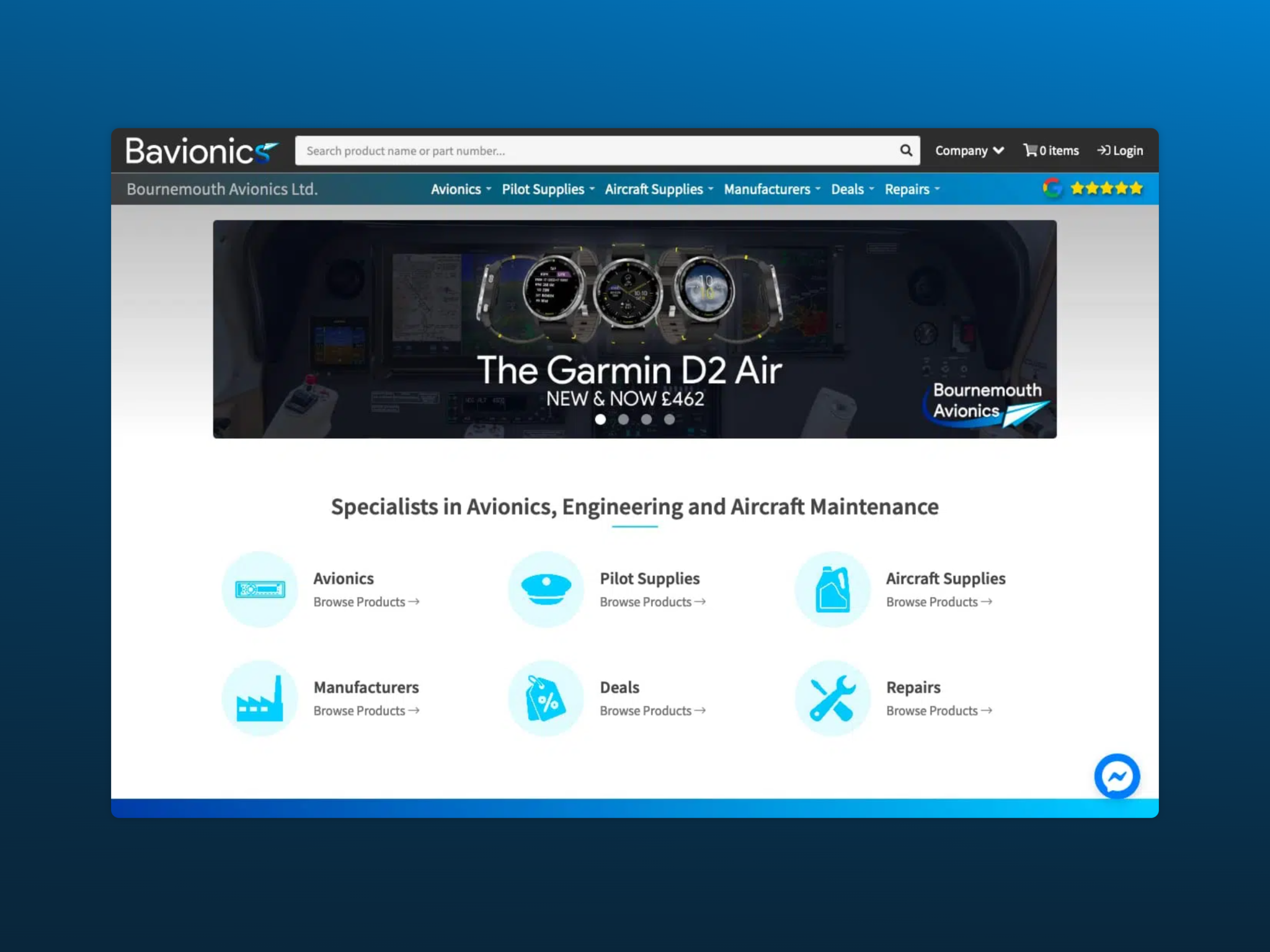This screenshot has height=952, width=1270.
Task: Select the fourth carousel slide dot
Action: pos(669,419)
